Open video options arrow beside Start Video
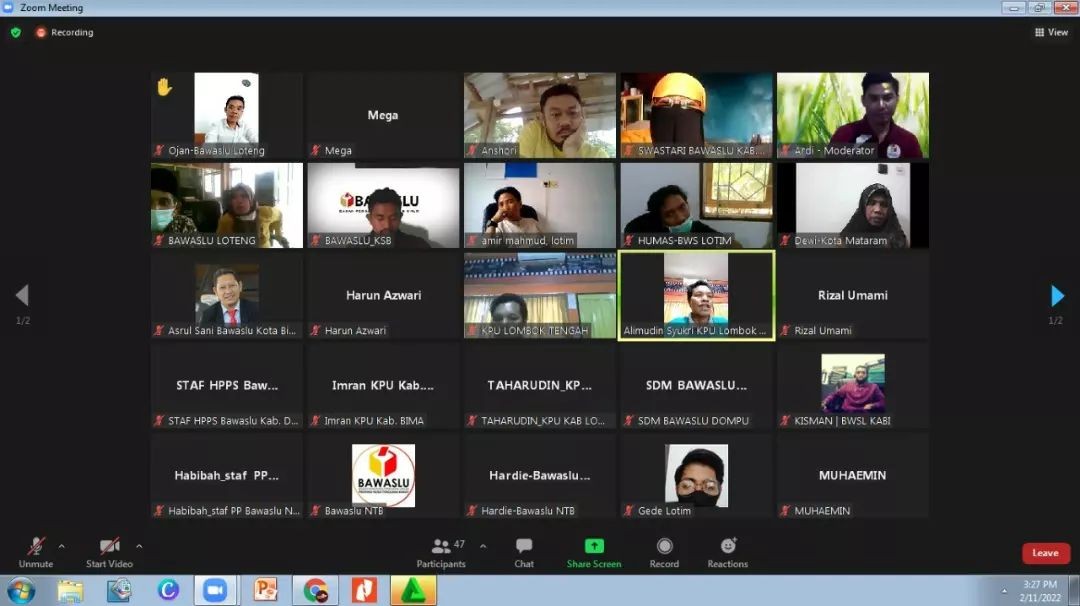This screenshot has height=606, width=1080. pyautogui.click(x=139, y=546)
